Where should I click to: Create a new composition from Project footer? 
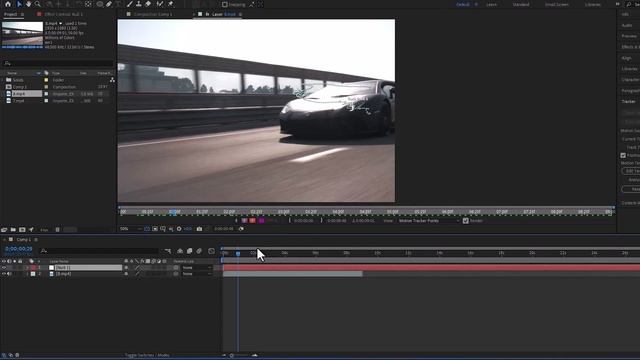[22, 230]
